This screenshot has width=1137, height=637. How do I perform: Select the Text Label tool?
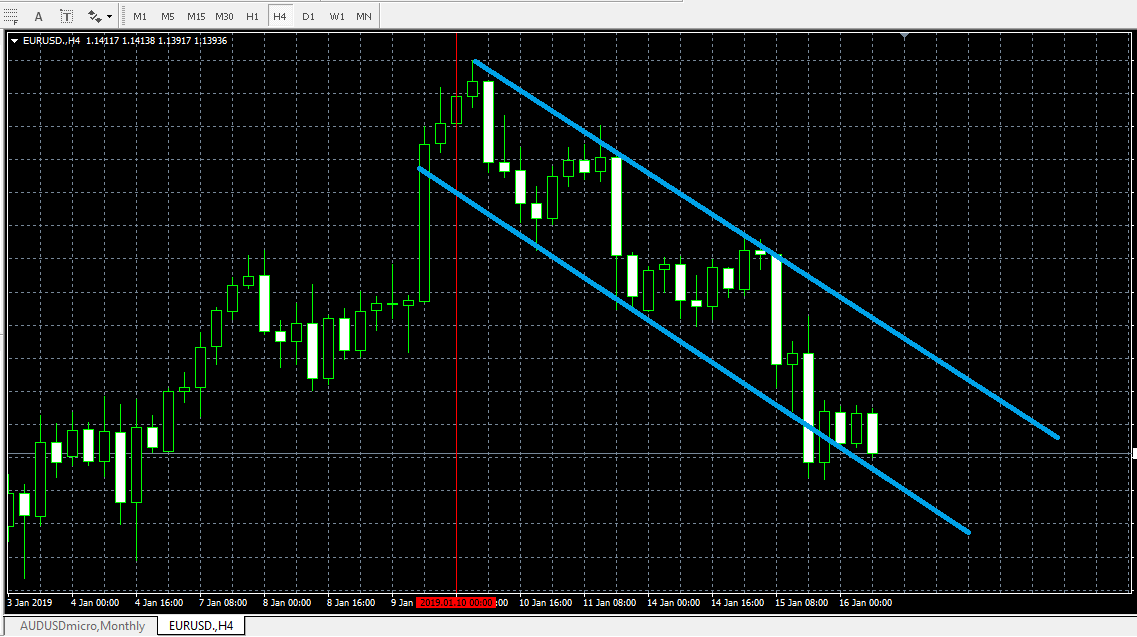point(66,17)
